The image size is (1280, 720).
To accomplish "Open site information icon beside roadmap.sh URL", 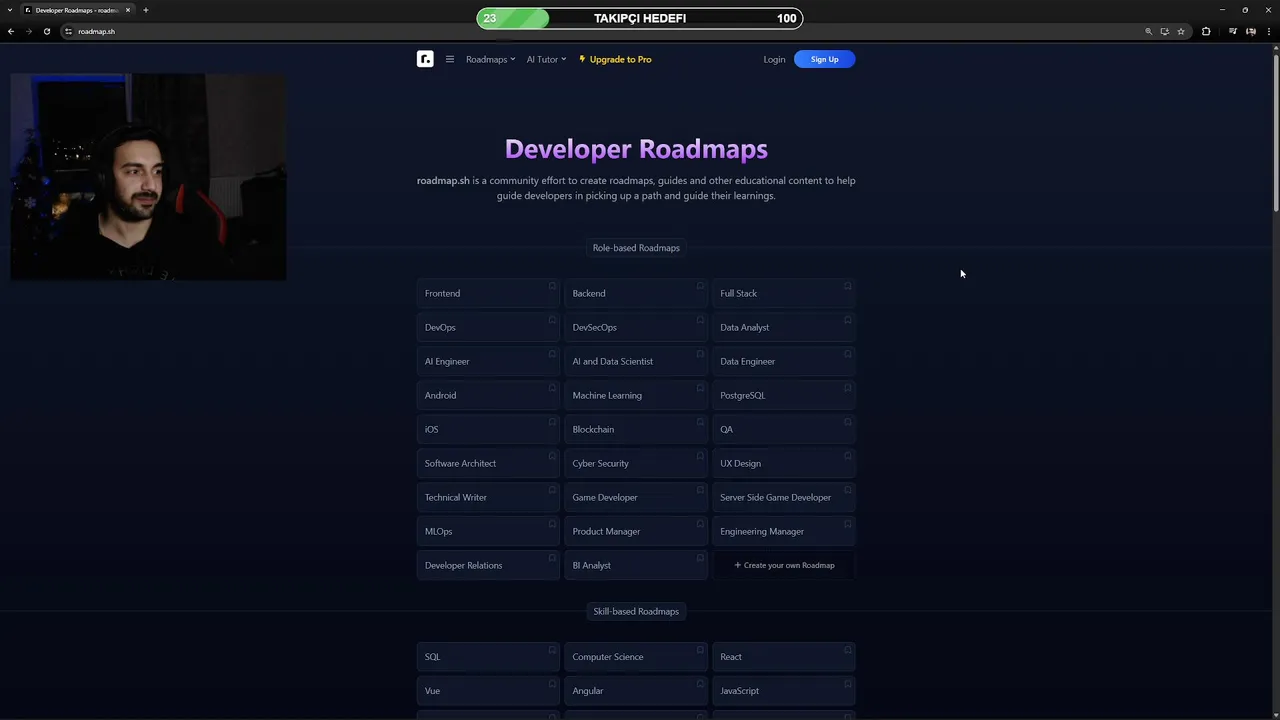I will click(x=68, y=31).
